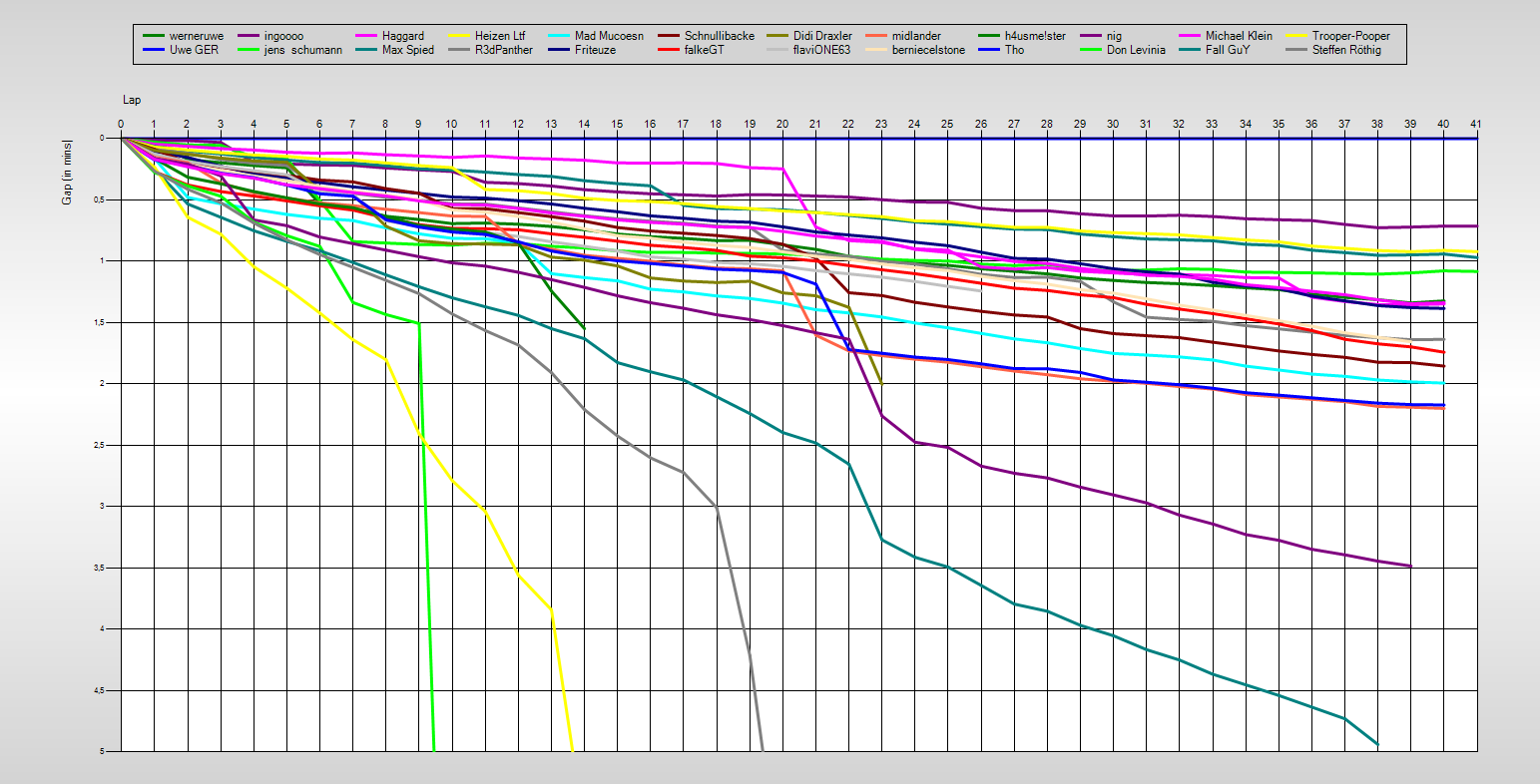
Task: Click the 'Uwe GER' legend label
Action: pos(195,50)
